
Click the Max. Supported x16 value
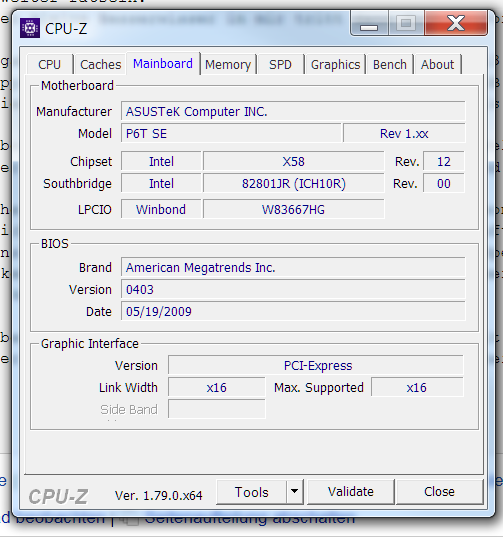tap(417, 387)
